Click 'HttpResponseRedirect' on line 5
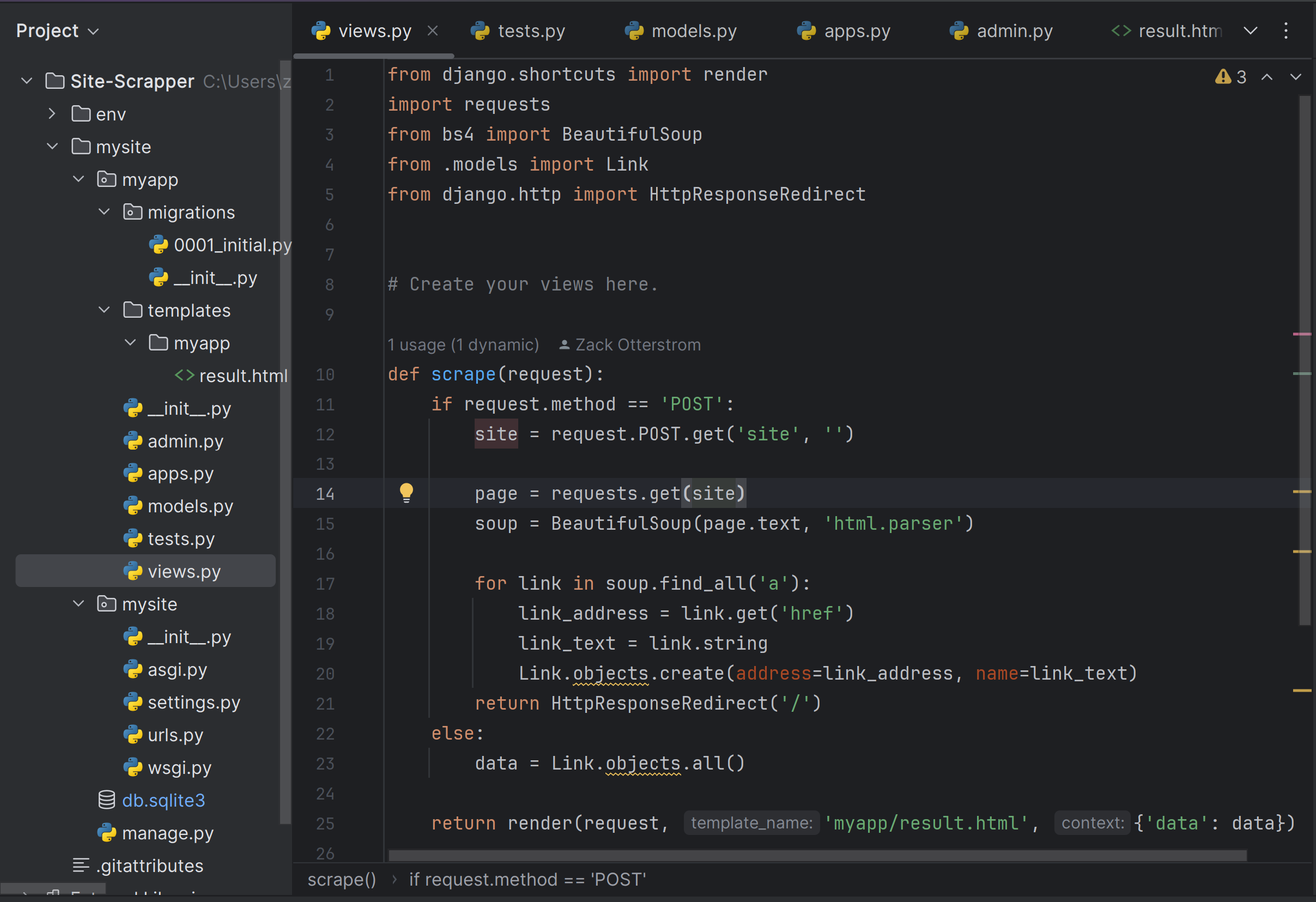The height and width of the screenshot is (902, 1316). point(757,194)
